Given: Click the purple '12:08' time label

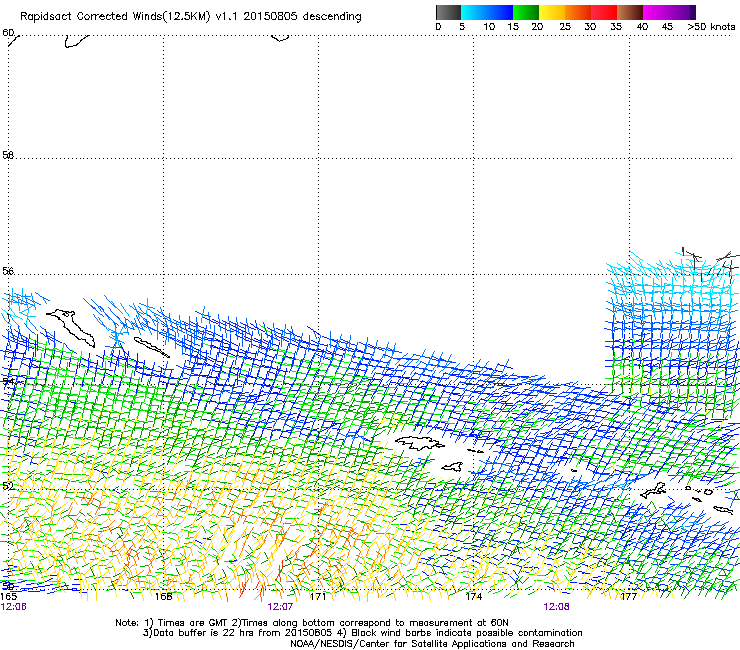Looking at the screenshot, I should tap(556, 607).
